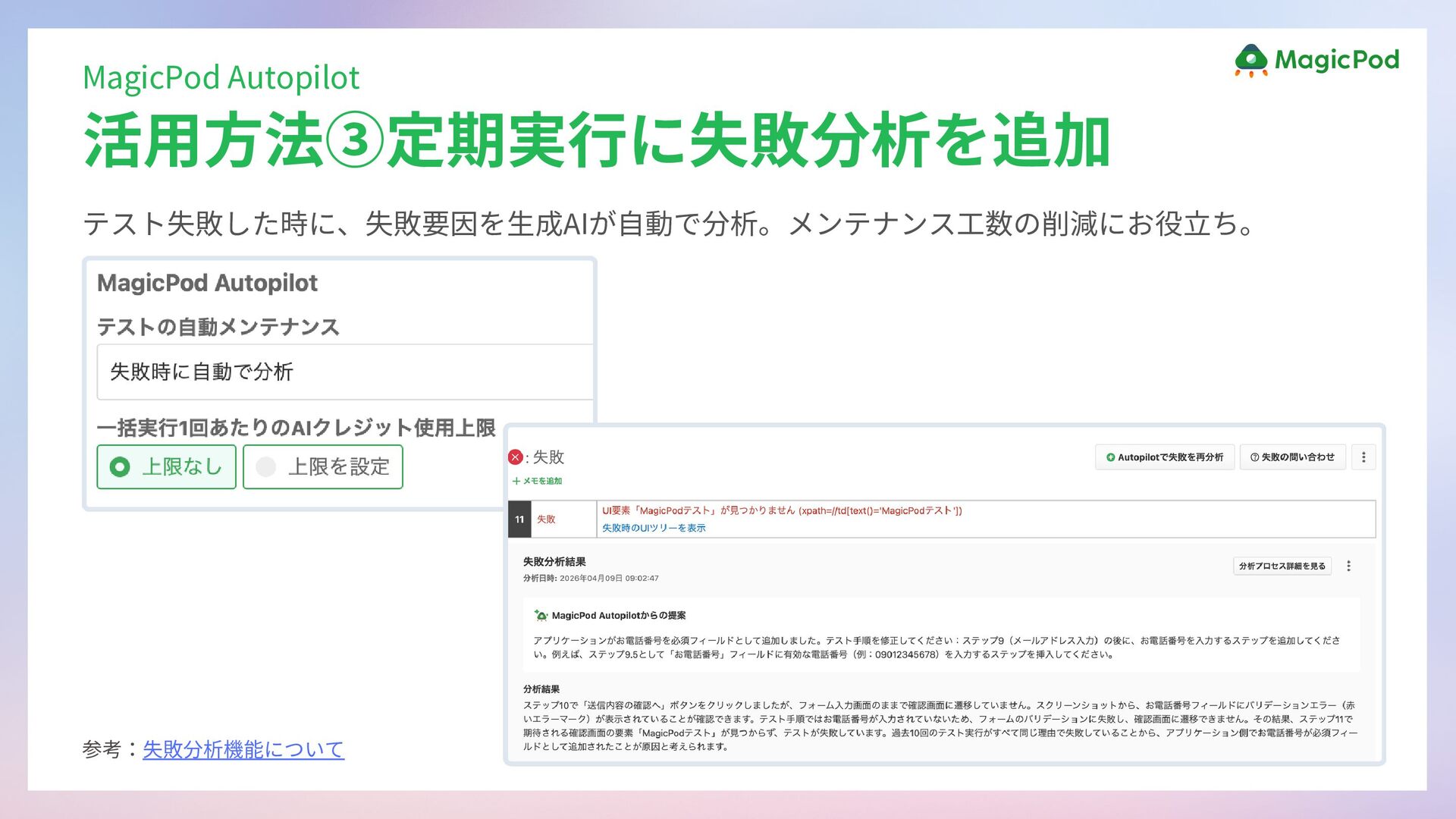The width and height of the screenshot is (1456, 819).
Task: Select the 上限を設定 radio option
Action: 323,466
